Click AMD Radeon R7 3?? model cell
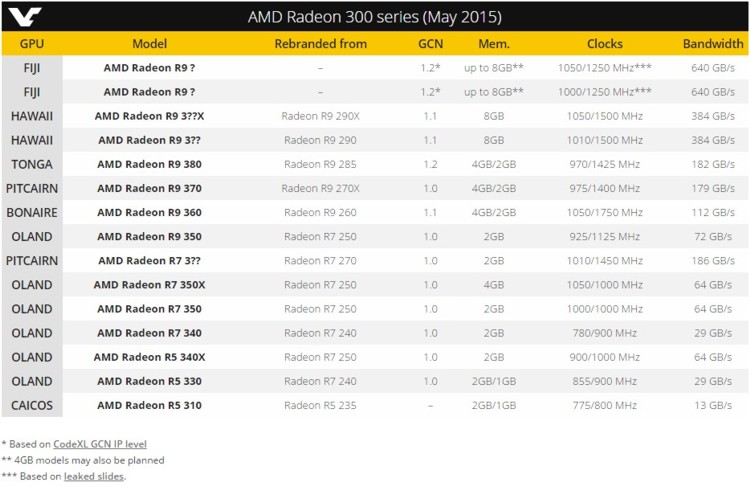 pyautogui.click(x=150, y=261)
